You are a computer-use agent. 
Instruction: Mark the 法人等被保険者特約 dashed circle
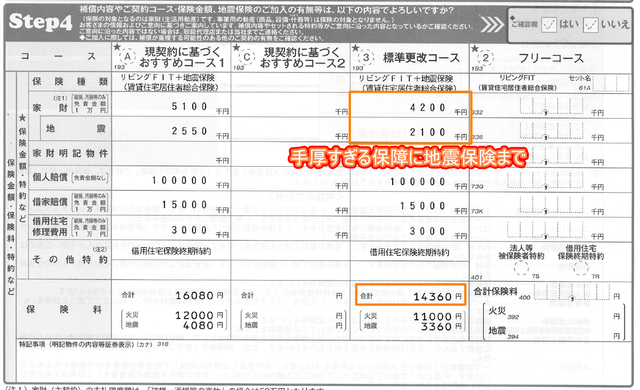521,268
